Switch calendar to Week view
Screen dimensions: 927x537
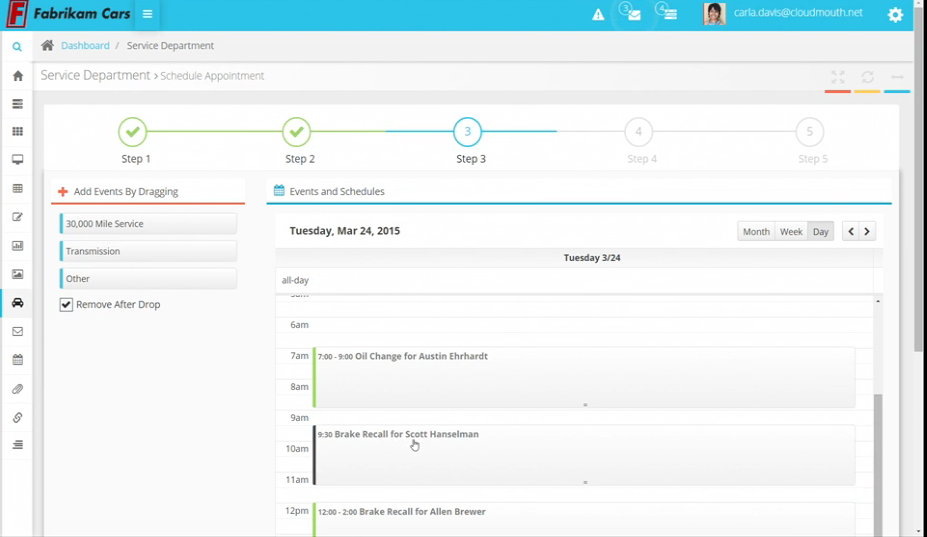coord(791,232)
